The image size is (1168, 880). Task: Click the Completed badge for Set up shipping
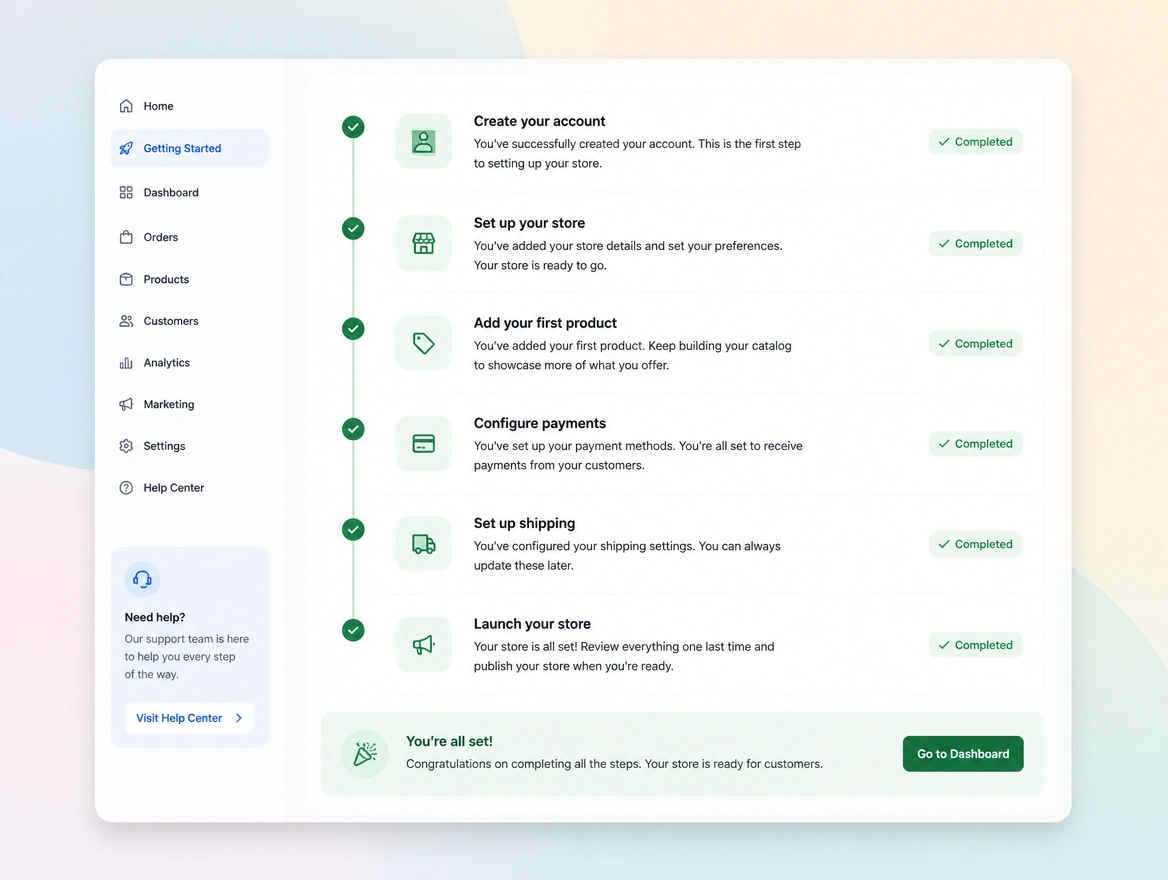click(x=975, y=544)
